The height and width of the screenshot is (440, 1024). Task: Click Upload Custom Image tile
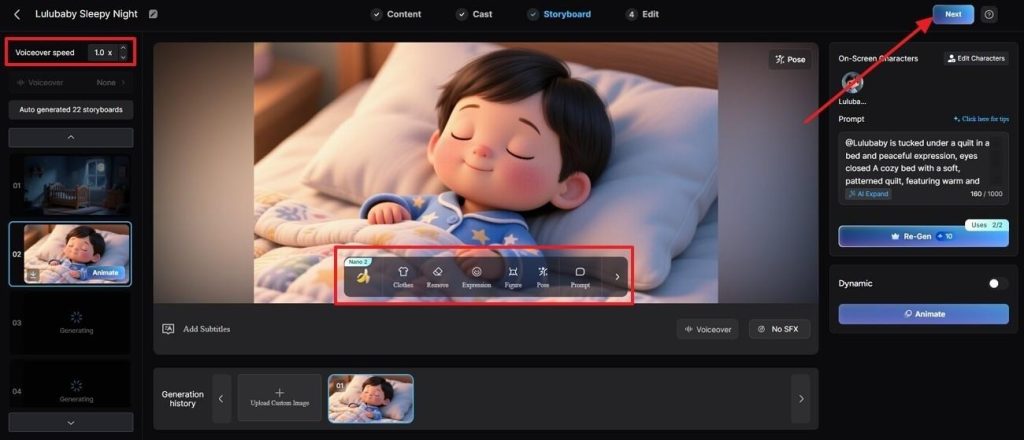(x=280, y=398)
